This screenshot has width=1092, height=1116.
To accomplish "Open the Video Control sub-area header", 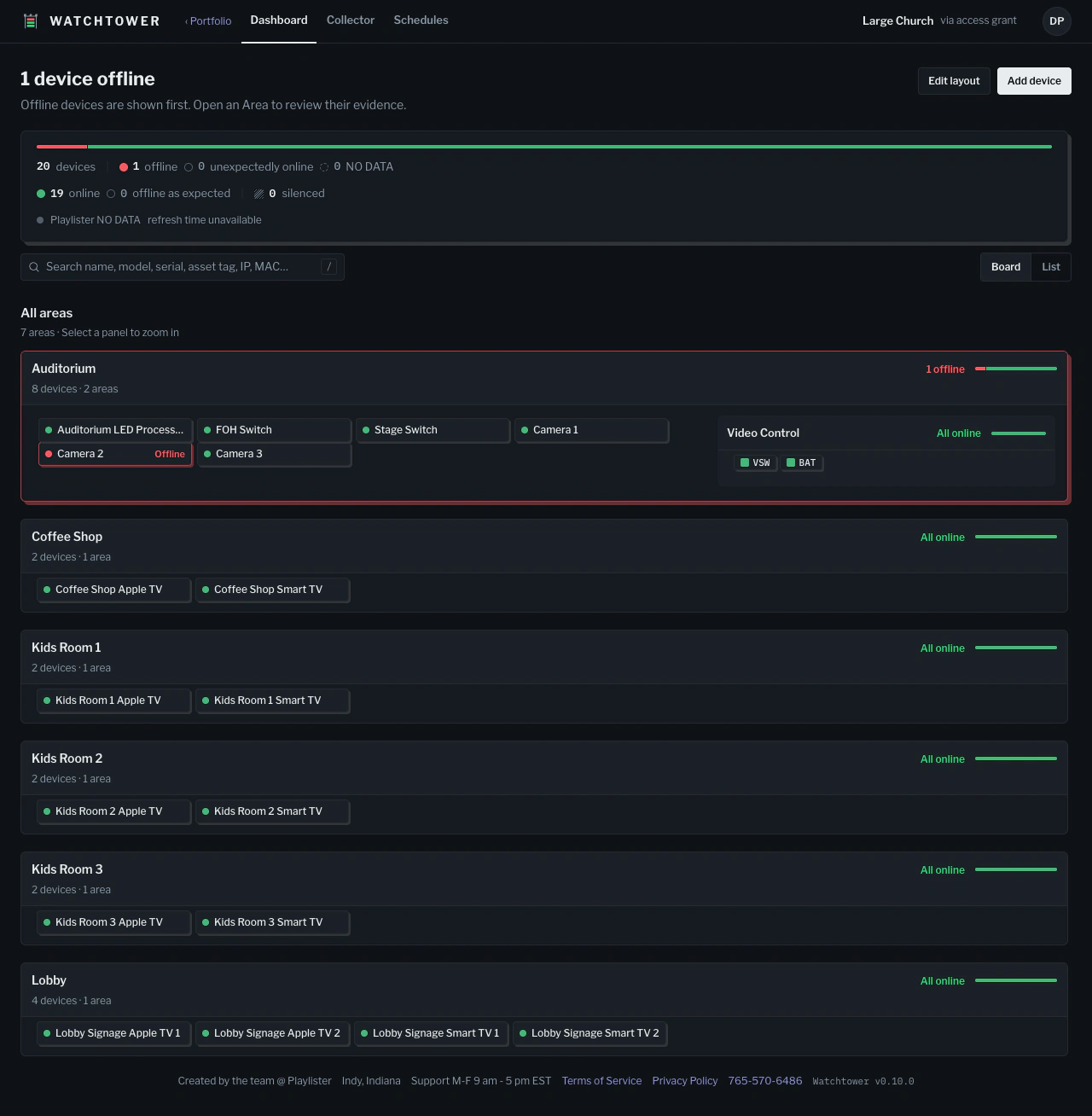I will [886, 433].
